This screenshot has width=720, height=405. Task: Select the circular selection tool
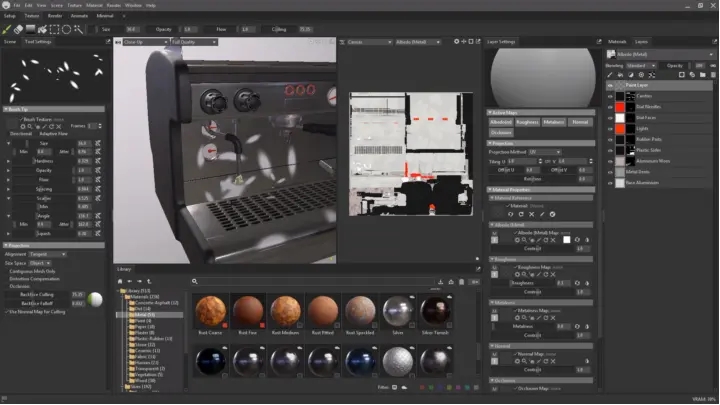(x=67, y=29)
